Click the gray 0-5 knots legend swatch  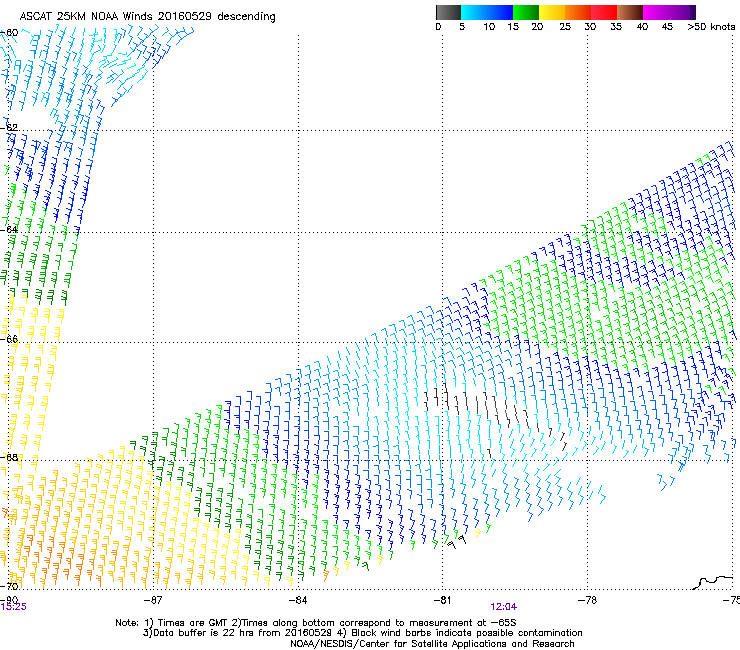[x=448, y=12]
